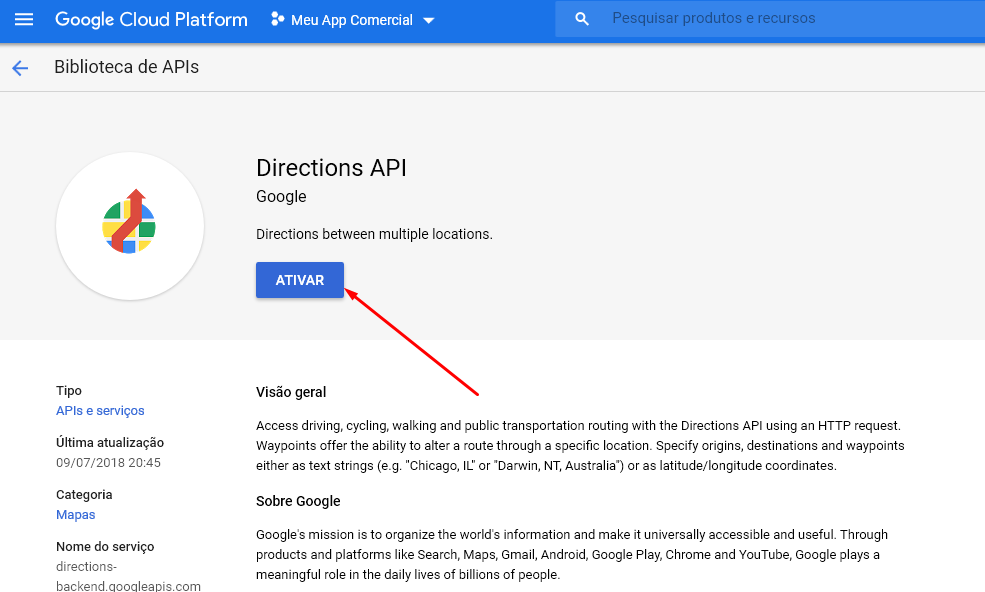Viewport: 985px width, 592px height.
Task: Click the Directions API title
Action: pyautogui.click(x=331, y=168)
